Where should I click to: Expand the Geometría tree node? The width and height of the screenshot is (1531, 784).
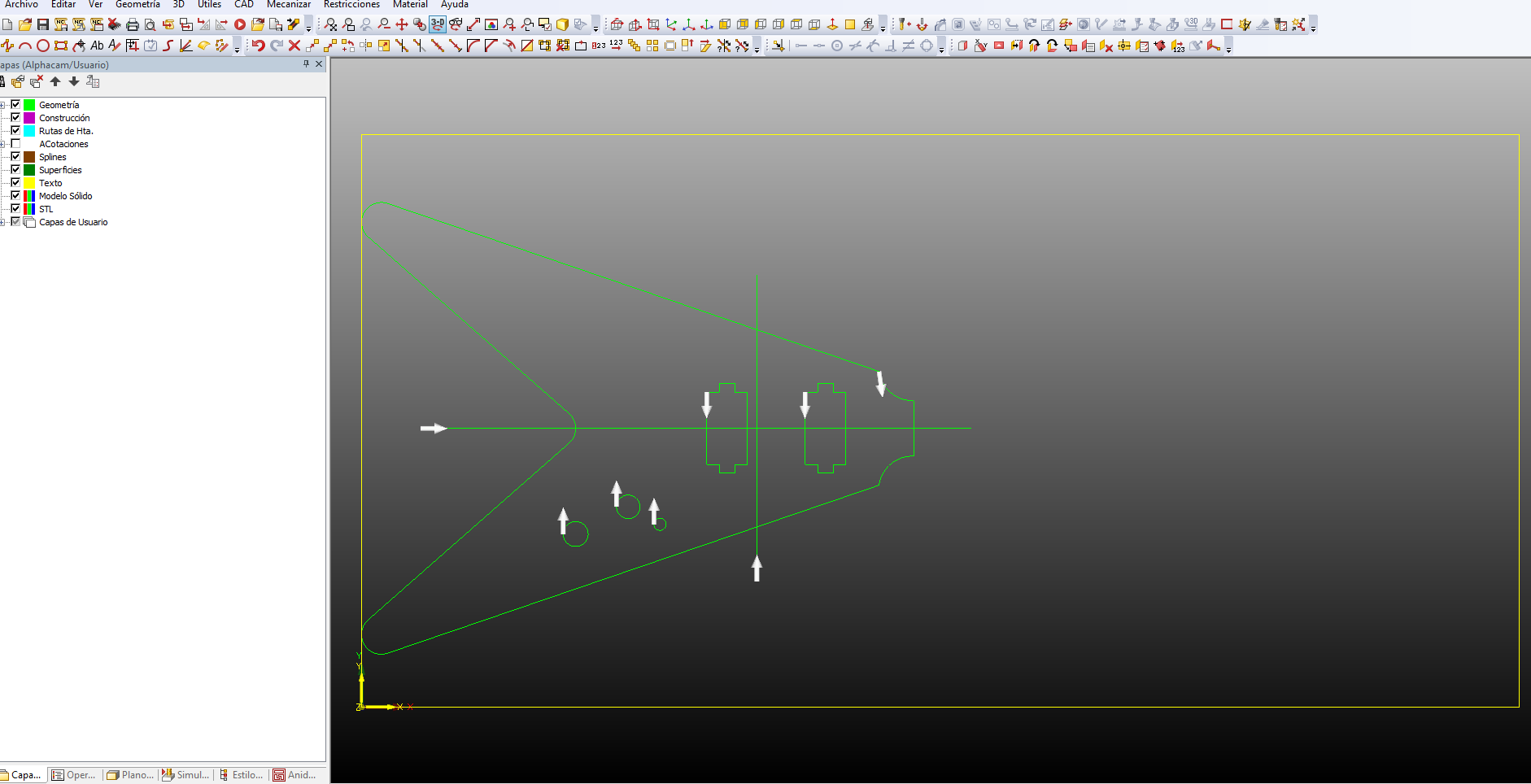(3, 105)
